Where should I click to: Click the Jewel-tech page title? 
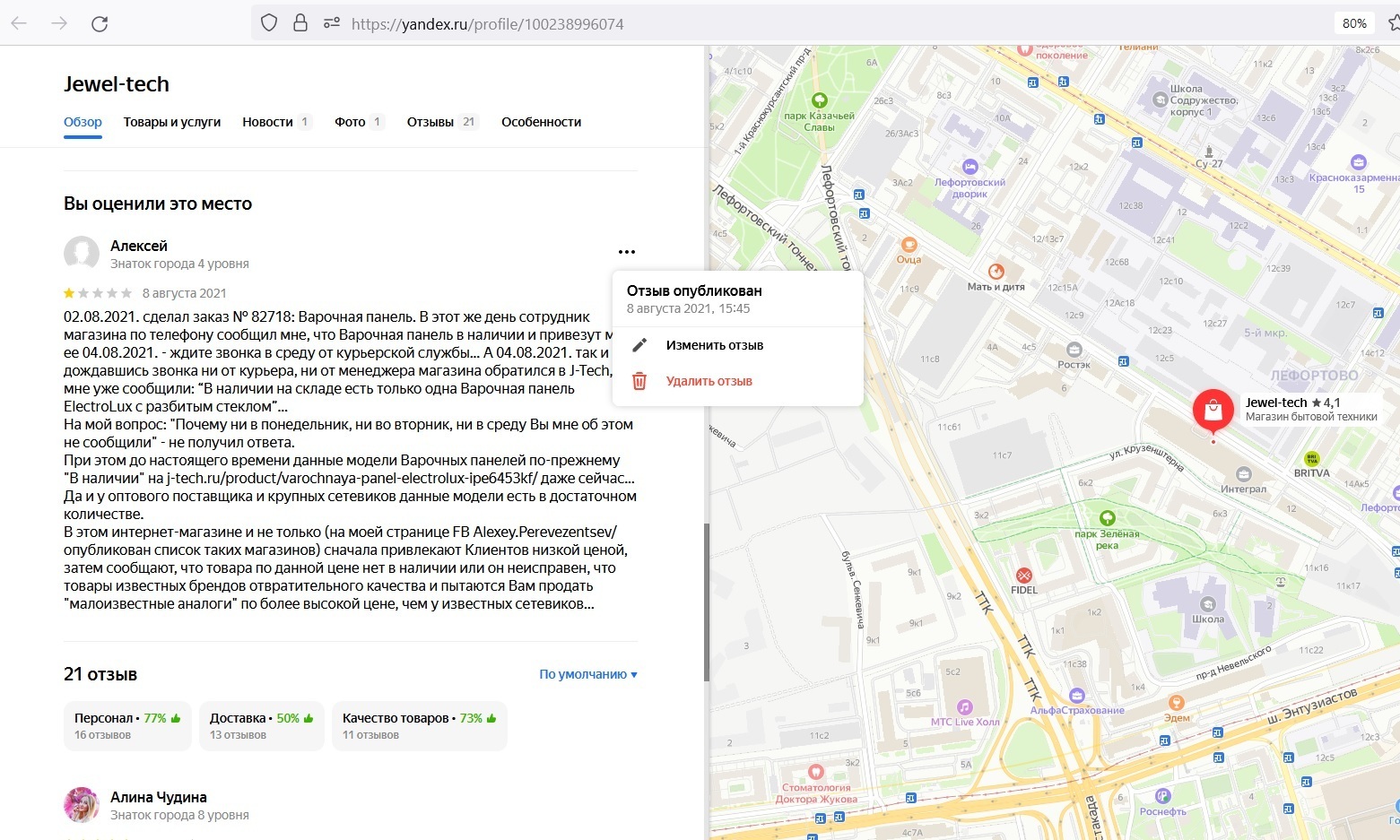(117, 84)
